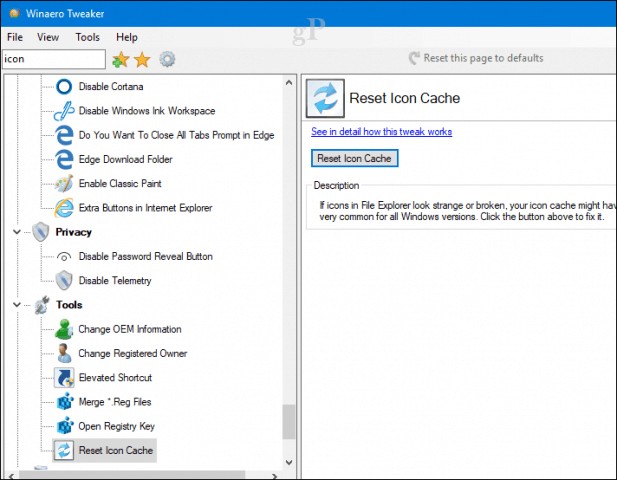Click the eye icon for Password Reveal Button
Image resolution: width=617 pixels, height=480 pixels.
[64, 257]
